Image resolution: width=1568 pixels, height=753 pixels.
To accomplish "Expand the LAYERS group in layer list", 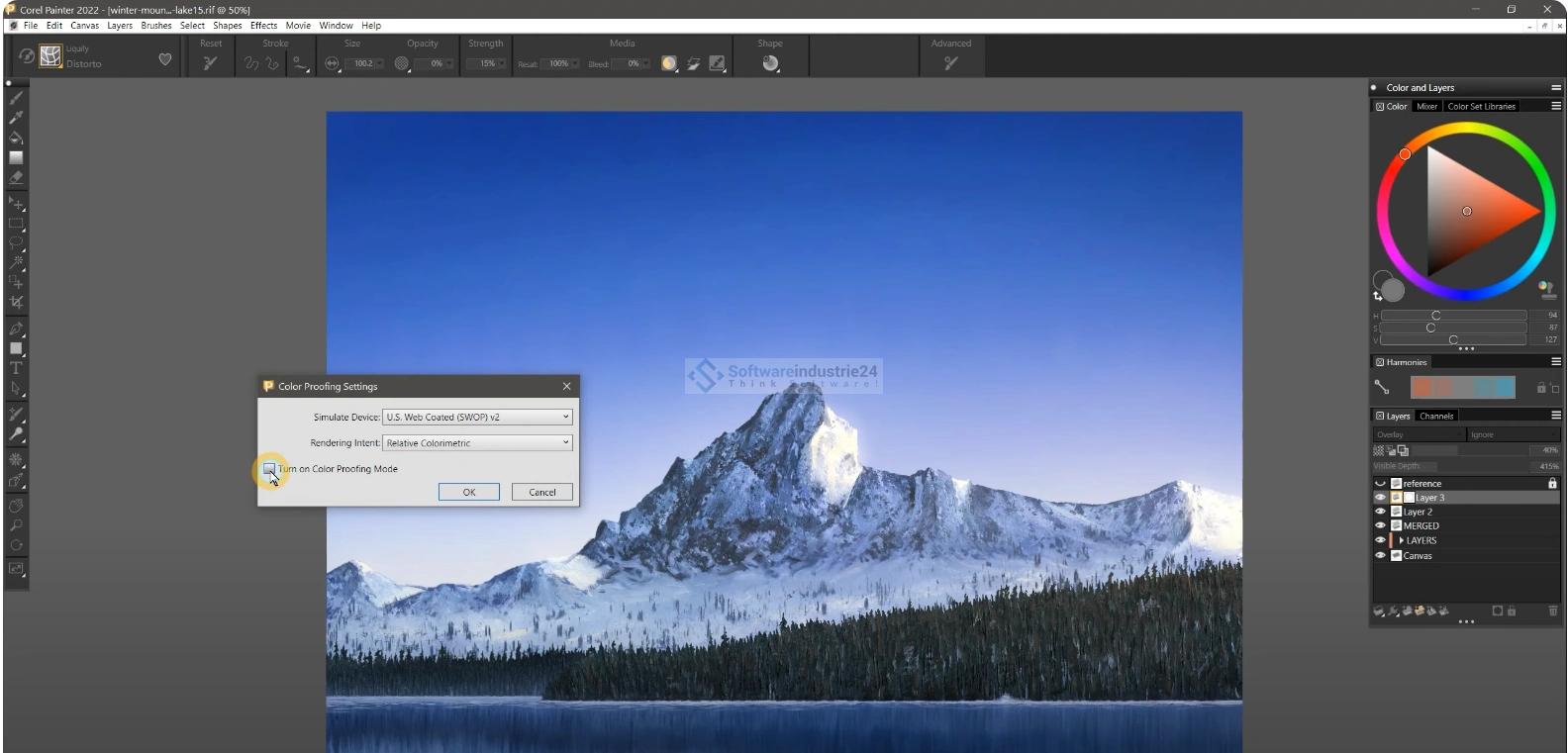I will click(x=1402, y=541).
